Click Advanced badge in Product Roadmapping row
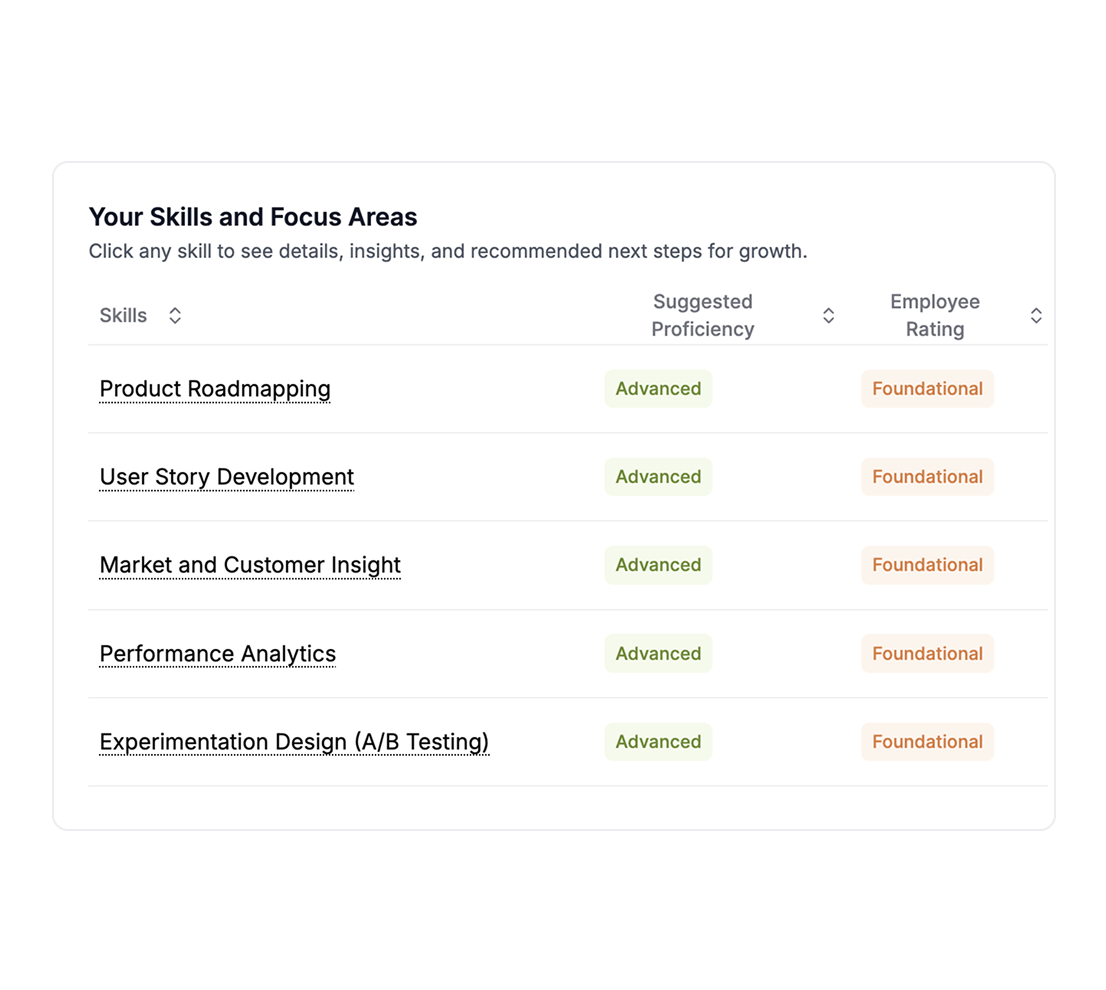This screenshot has height=990, width=1106. (658, 389)
